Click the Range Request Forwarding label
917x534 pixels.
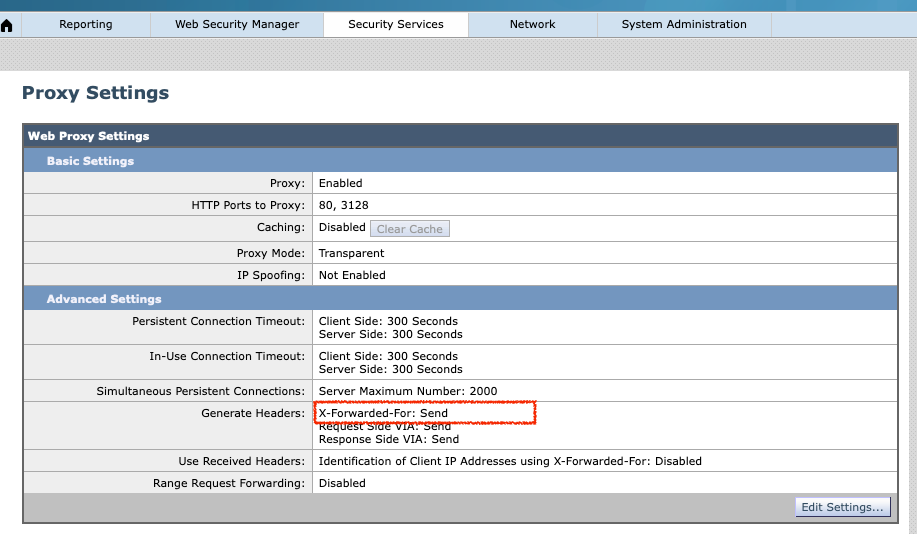pyautogui.click(x=229, y=483)
